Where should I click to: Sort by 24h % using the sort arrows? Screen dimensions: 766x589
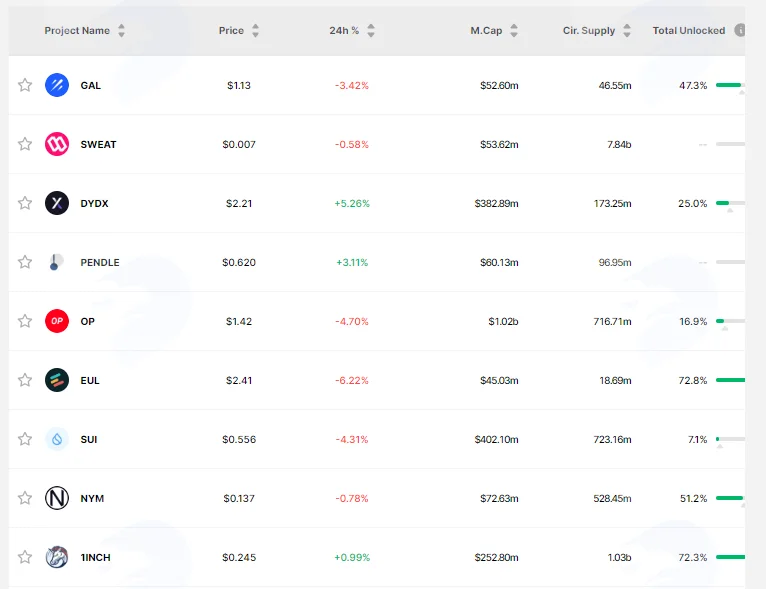click(371, 30)
